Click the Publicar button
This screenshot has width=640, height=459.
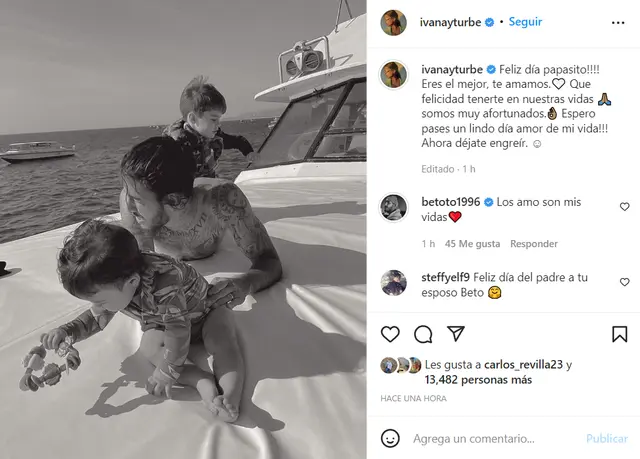(607, 439)
